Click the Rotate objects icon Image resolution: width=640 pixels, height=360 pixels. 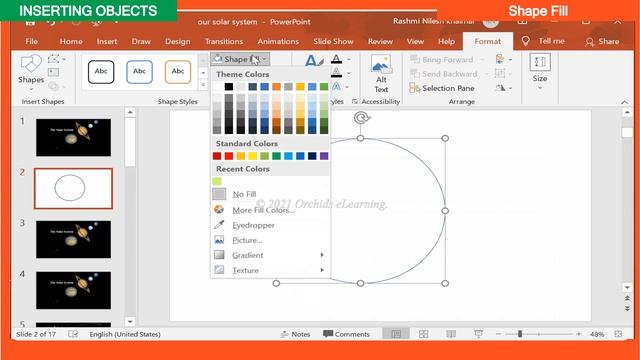pos(500,88)
